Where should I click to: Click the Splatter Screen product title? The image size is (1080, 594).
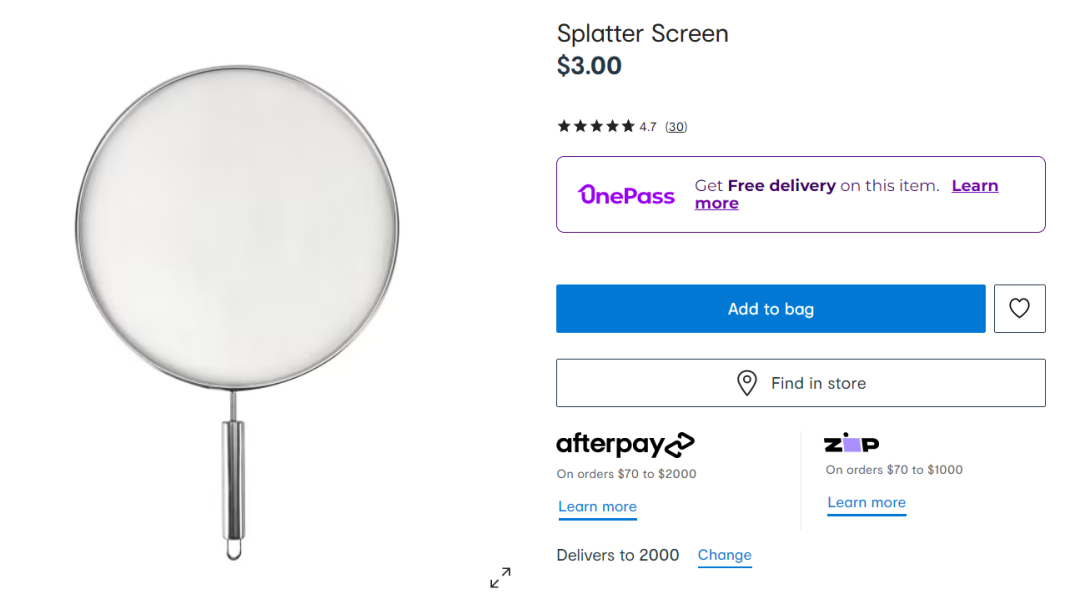point(642,33)
